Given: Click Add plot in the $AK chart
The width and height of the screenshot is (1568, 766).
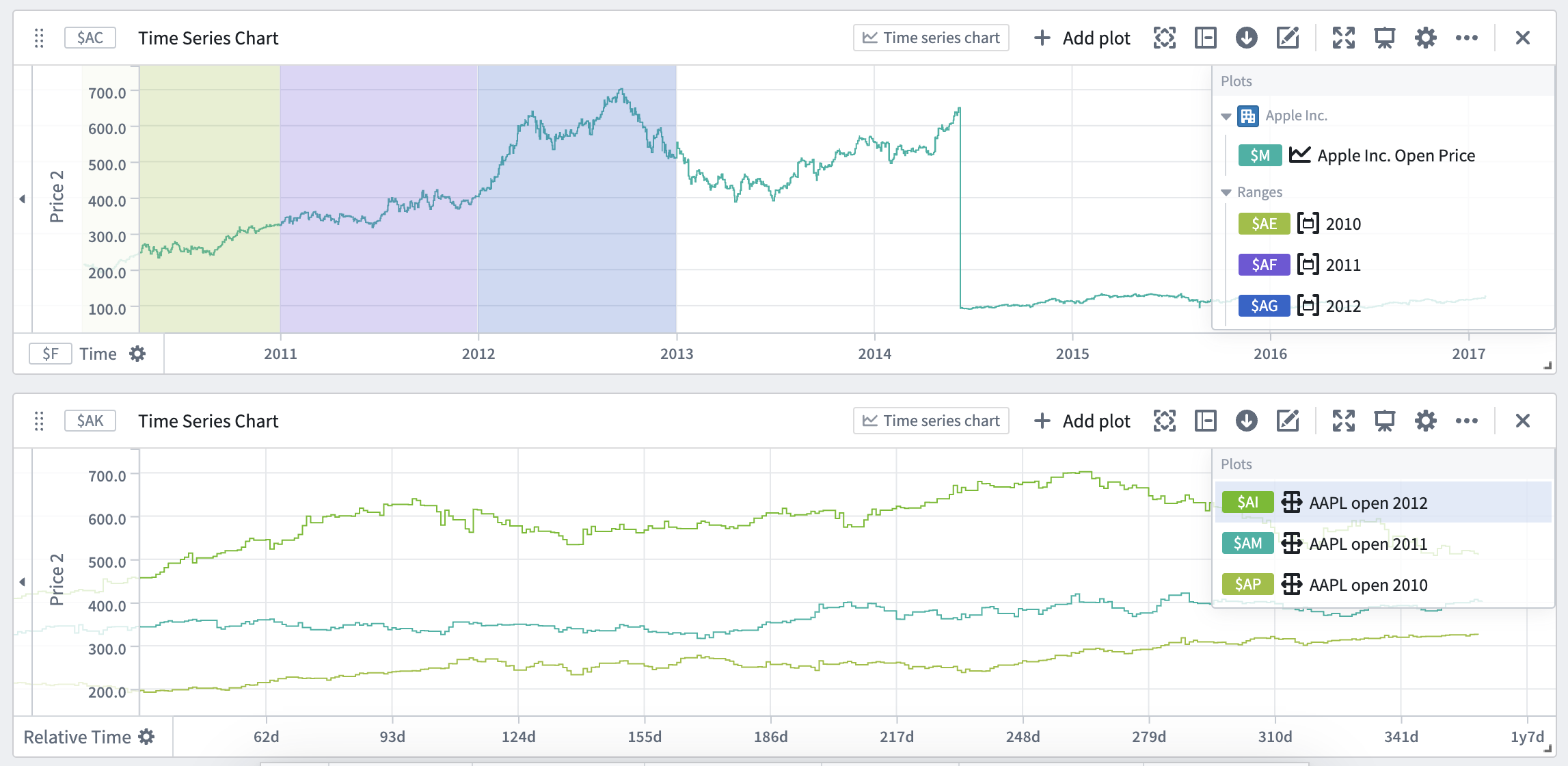Looking at the screenshot, I should [x=1082, y=421].
